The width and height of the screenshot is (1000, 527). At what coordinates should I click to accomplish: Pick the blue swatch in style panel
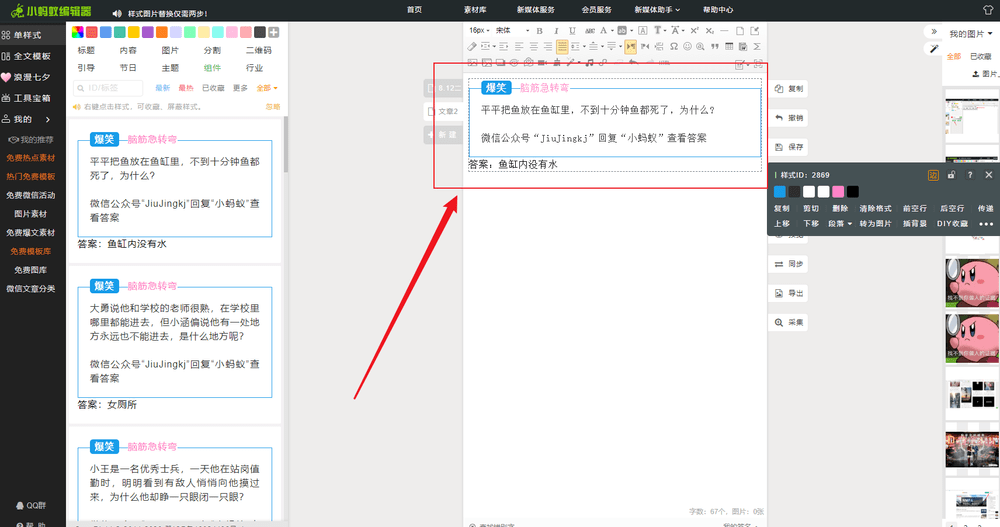pos(779,191)
